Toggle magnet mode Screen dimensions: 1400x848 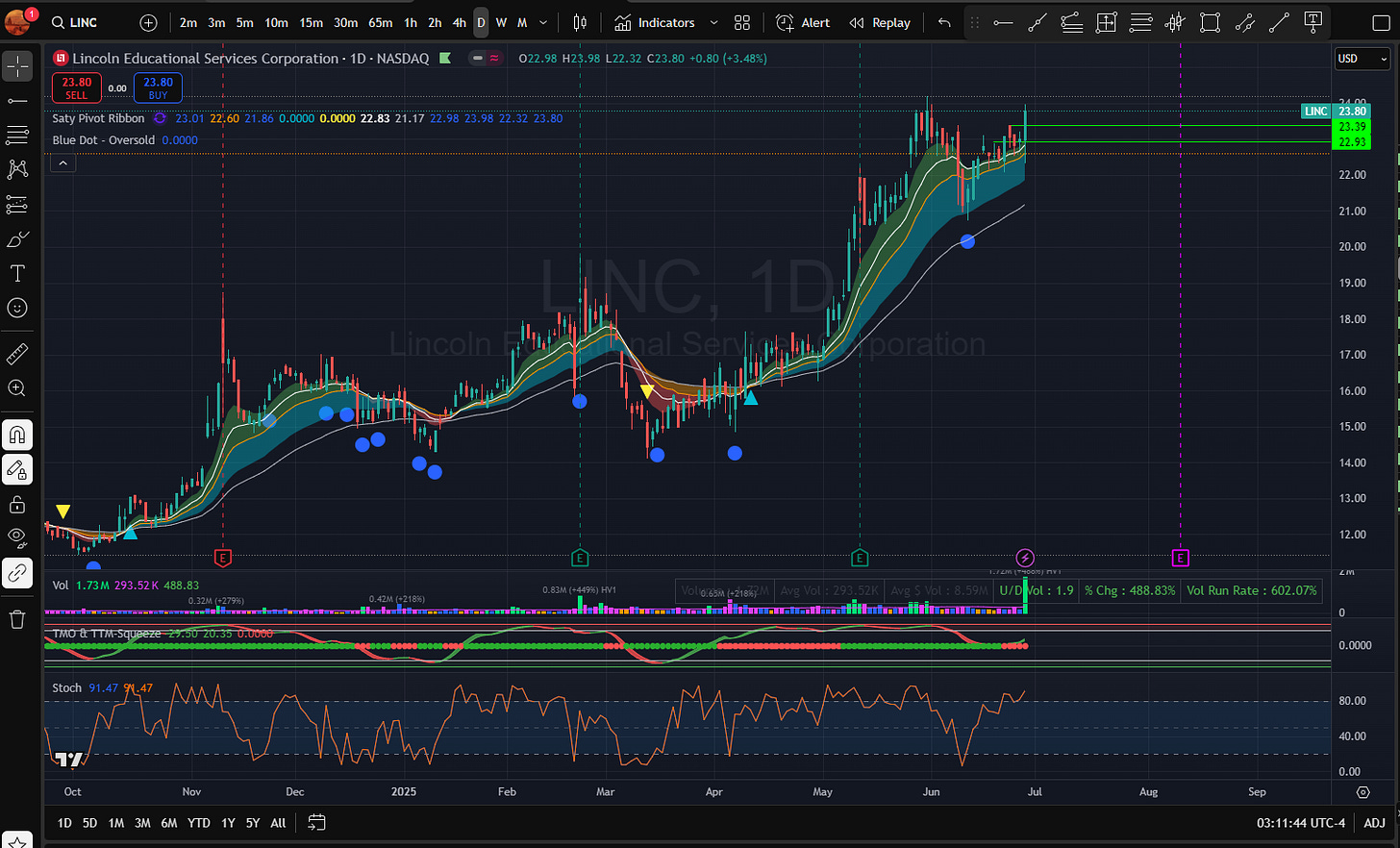(x=17, y=435)
